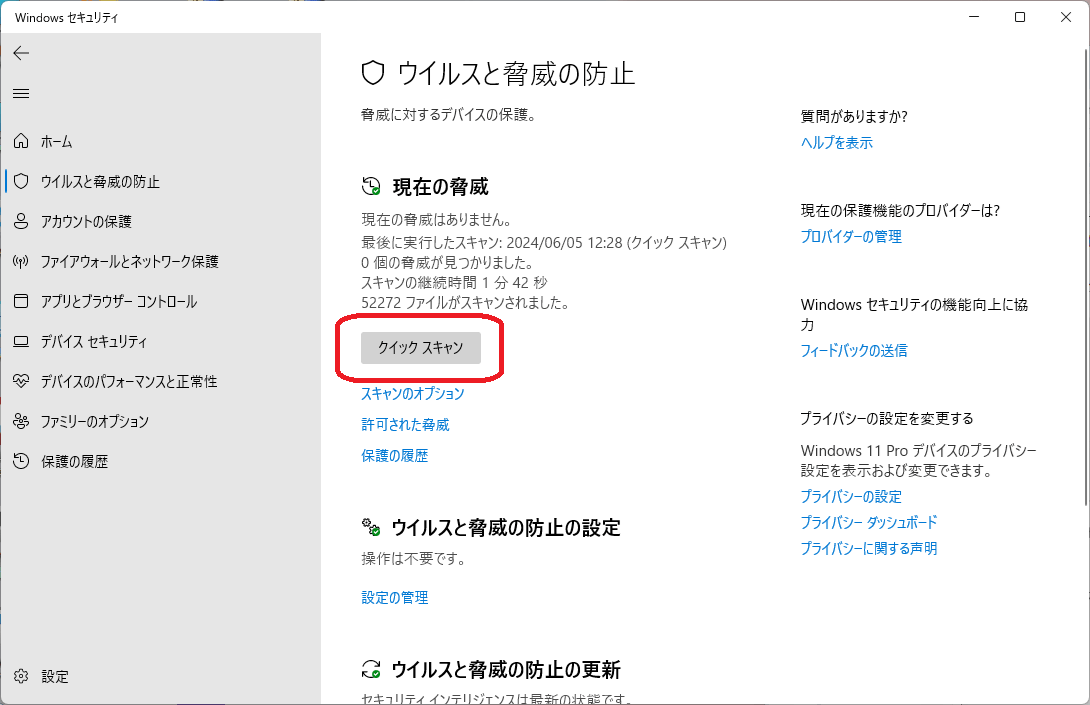Open プライバシーの設定 link
Viewport: 1090px width, 705px height.
click(x=851, y=496)
